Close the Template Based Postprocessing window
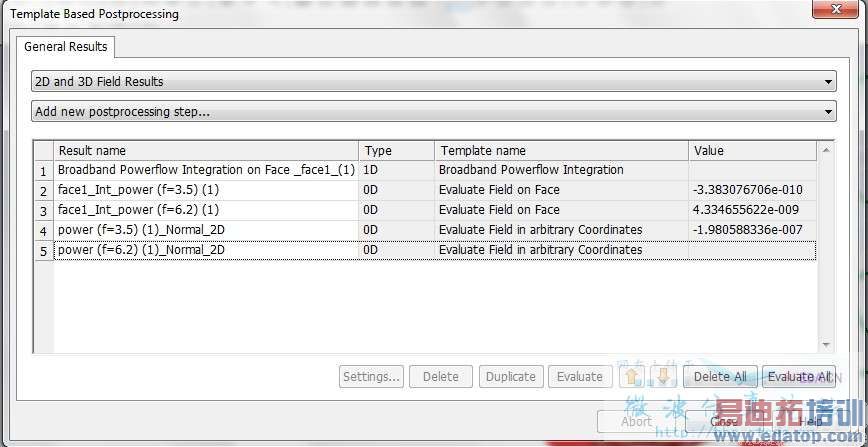The width and height of the screenshot is (868, 447). 836,10
